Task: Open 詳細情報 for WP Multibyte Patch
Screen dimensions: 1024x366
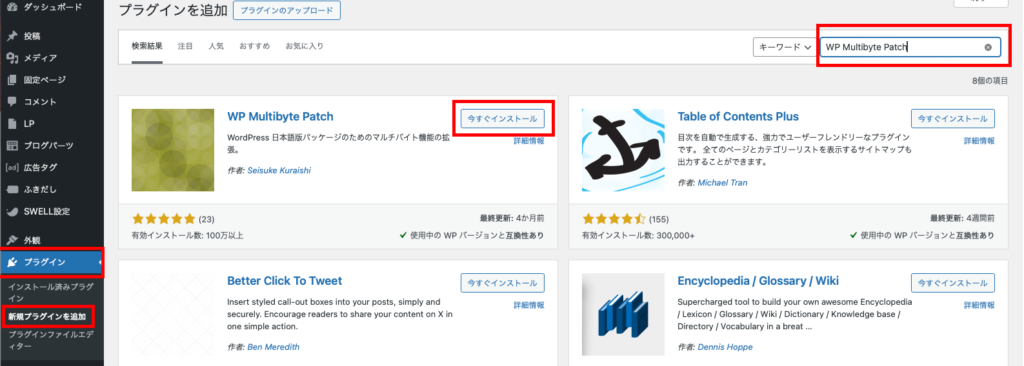Action: (x=529, y=141)
